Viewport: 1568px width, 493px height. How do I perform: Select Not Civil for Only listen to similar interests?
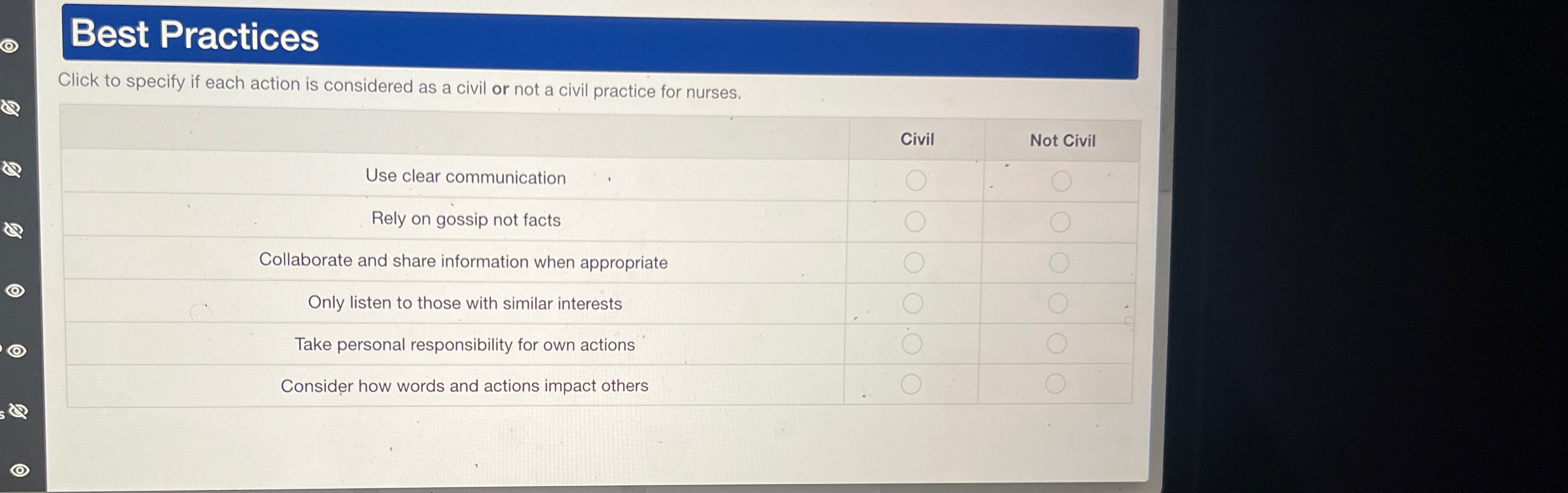click(x=1058, y=304)
